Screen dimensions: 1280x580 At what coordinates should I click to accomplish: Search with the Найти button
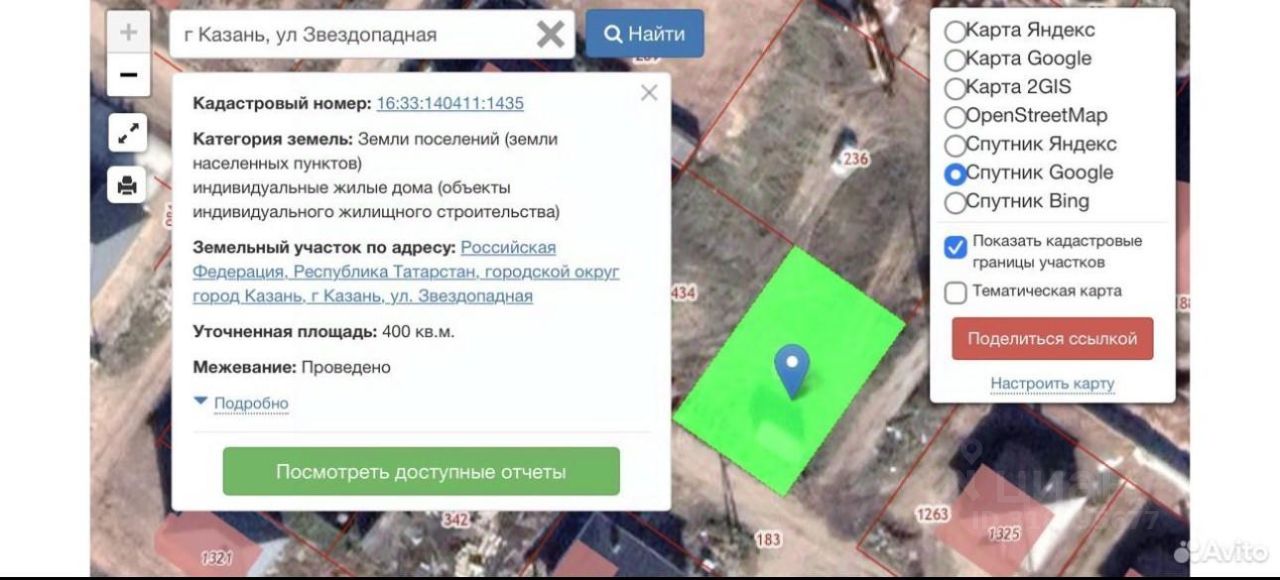point(645,34)
